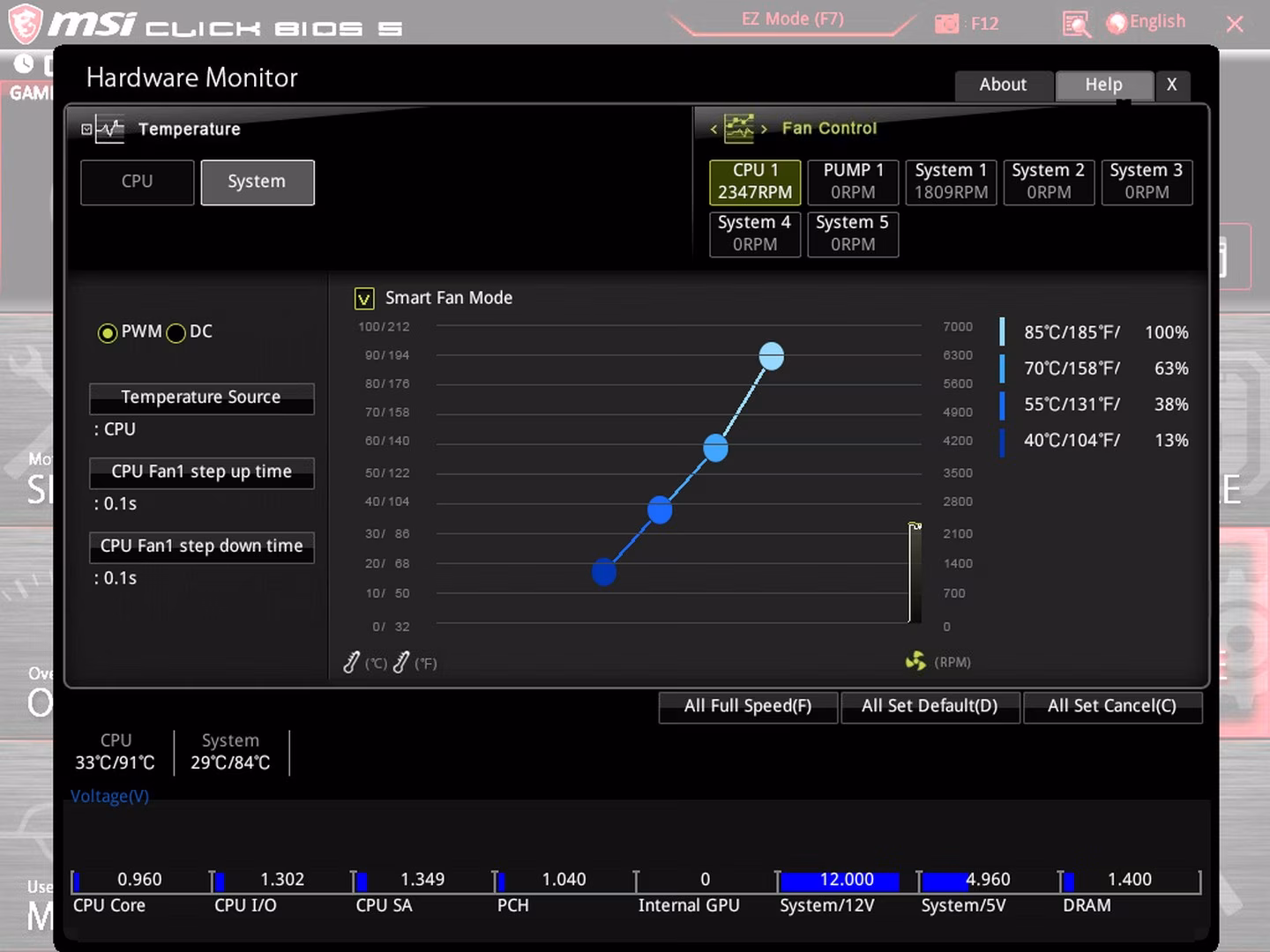The width and height of the screenshot is (1270, 952).
Task: Select the PUMP 1 fan tab
Action: click(853, 182)
